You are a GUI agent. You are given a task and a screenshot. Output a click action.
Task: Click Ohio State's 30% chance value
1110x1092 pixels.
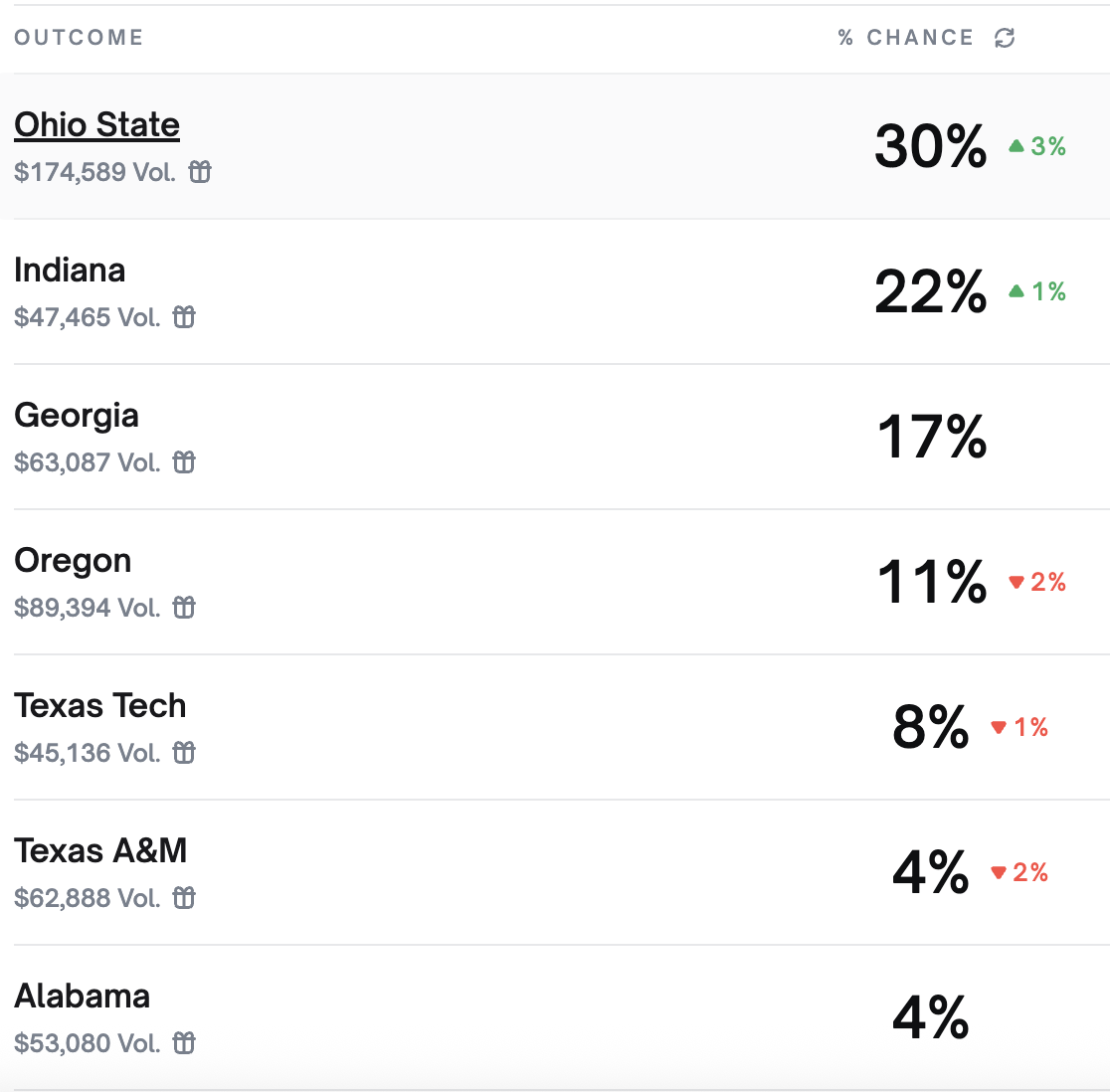930,147
